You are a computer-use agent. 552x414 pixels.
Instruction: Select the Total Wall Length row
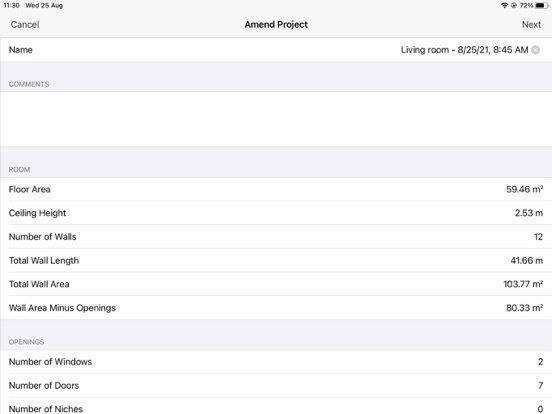click(276, 261)
